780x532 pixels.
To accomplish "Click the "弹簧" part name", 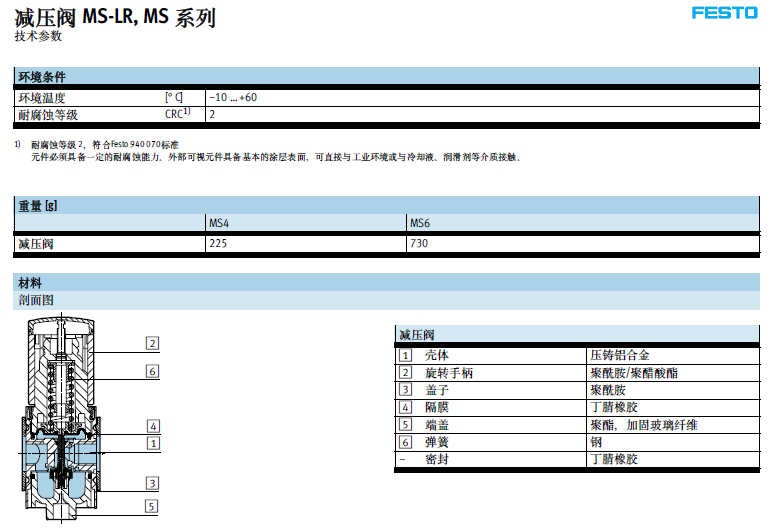I will pos(437,442).
